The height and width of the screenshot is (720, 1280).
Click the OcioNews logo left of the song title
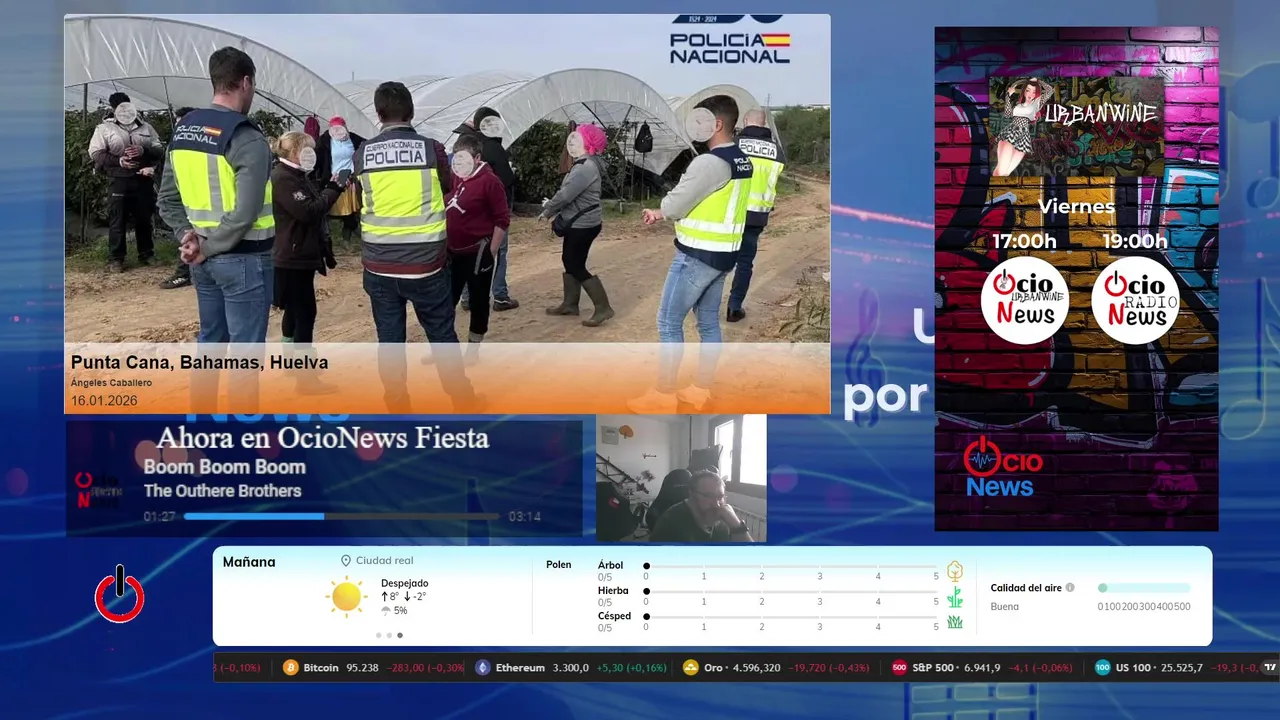(99, 490)
